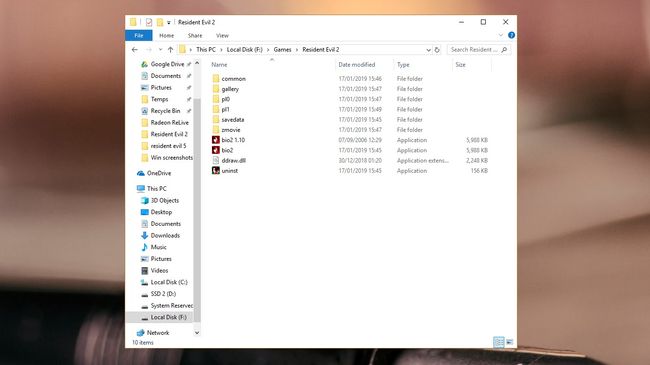Click the Up one level arrow
The image size is (650, 365).
(170, 50)
